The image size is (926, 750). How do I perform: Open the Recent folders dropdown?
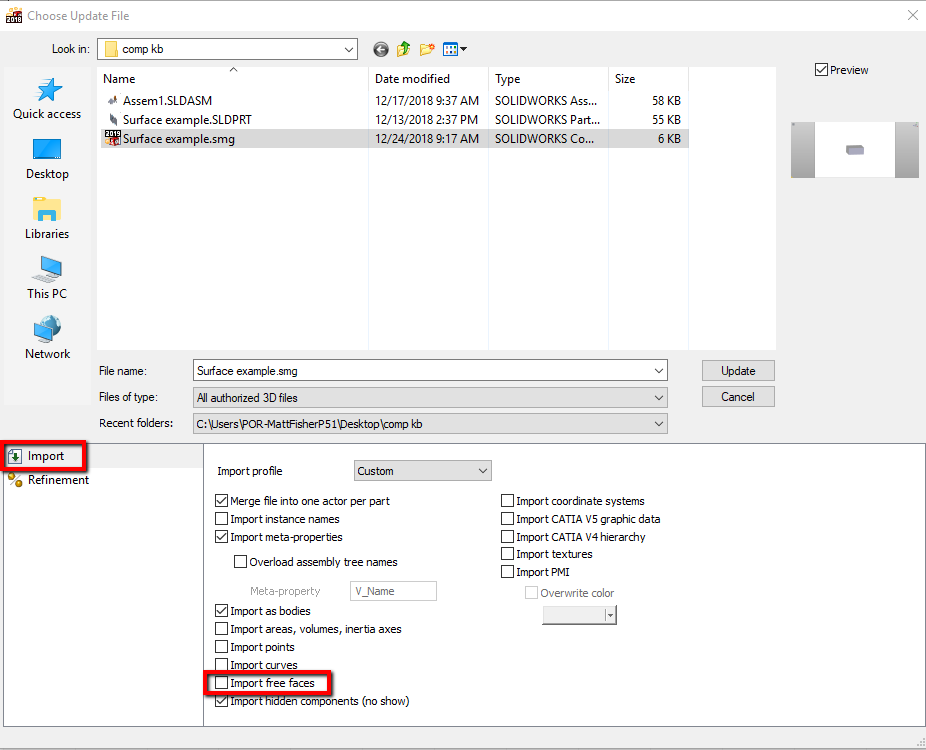430,423
